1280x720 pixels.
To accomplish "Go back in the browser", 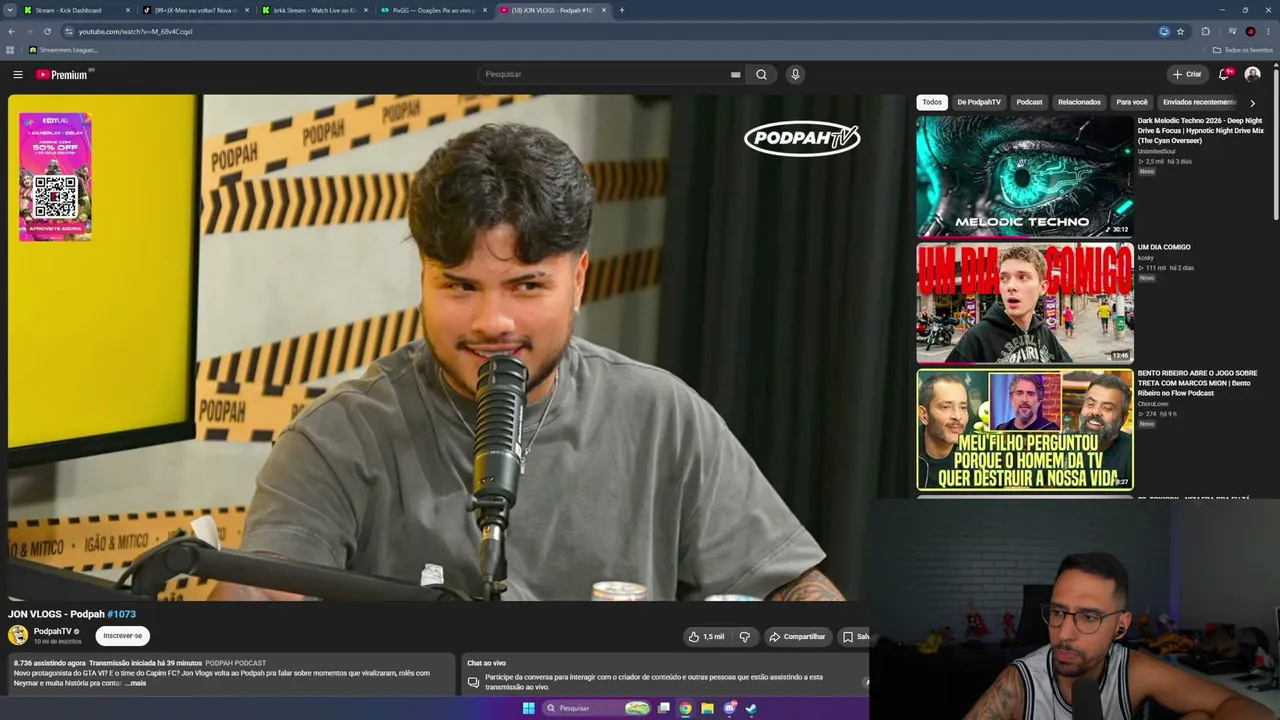I will click(x=11, y=31).
